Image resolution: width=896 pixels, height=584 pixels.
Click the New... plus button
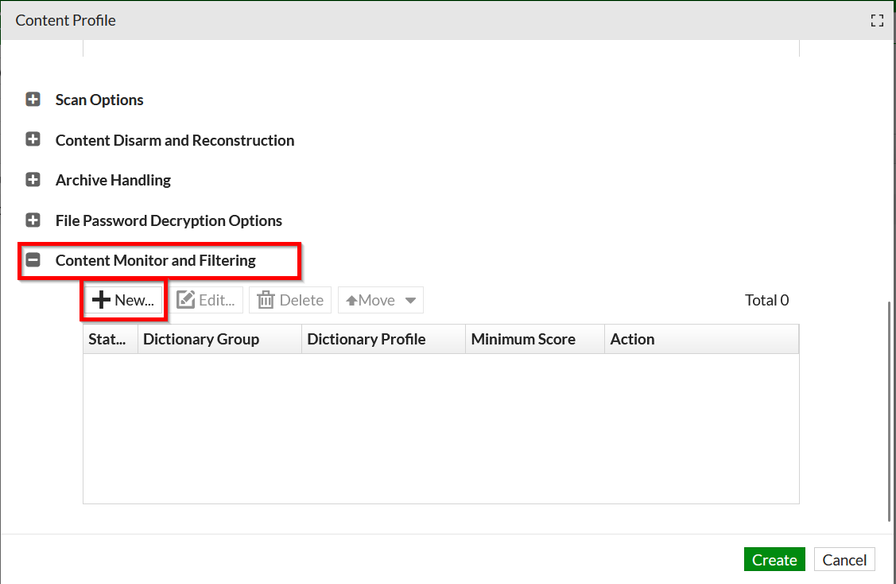[123, 300]
